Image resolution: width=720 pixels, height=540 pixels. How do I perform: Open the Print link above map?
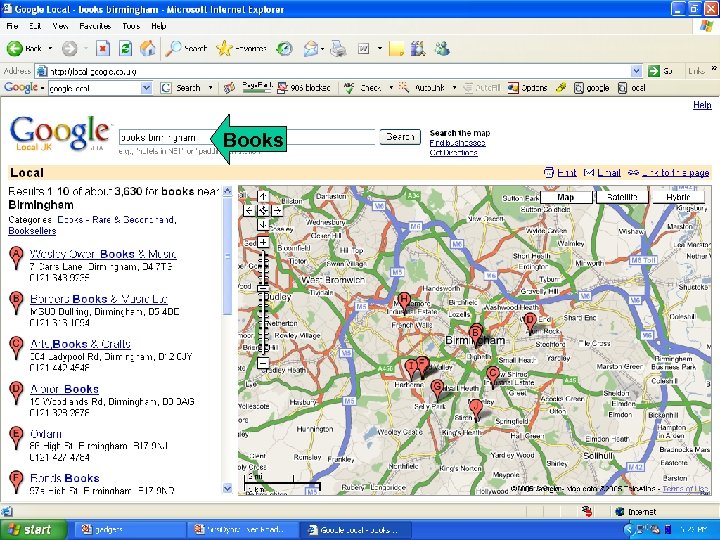(567, 173)
